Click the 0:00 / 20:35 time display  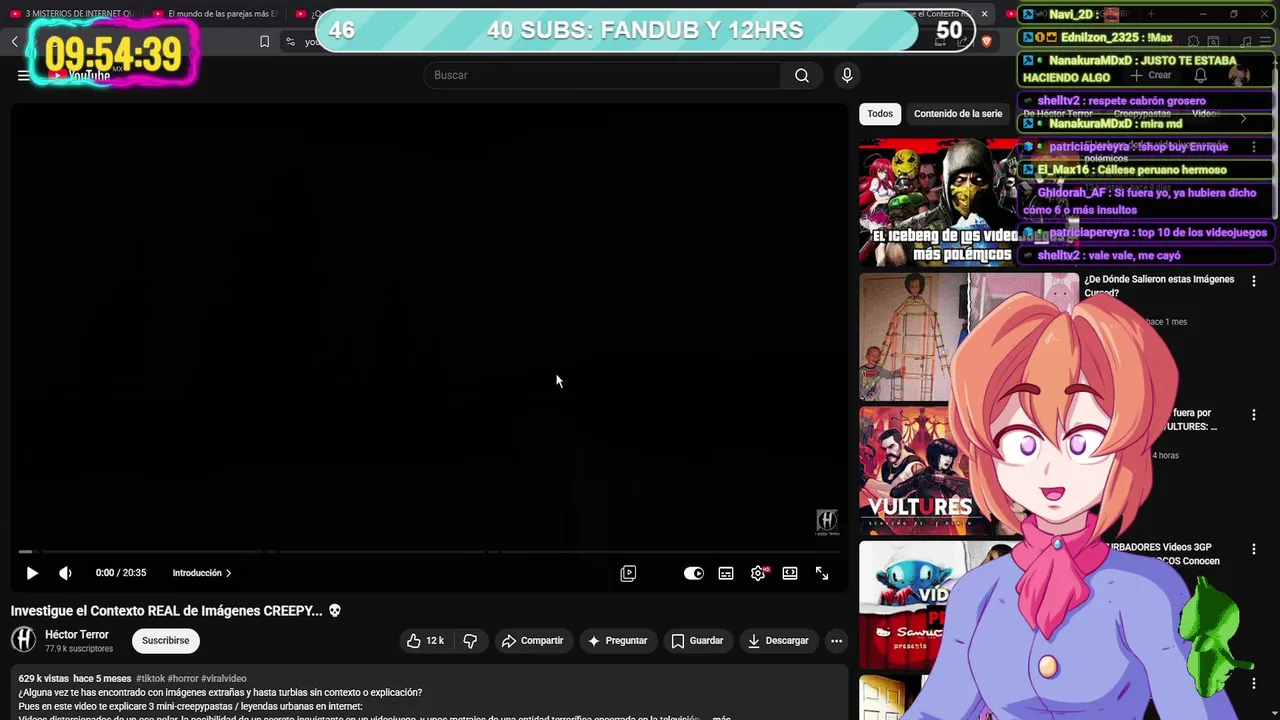click(121, 573)
